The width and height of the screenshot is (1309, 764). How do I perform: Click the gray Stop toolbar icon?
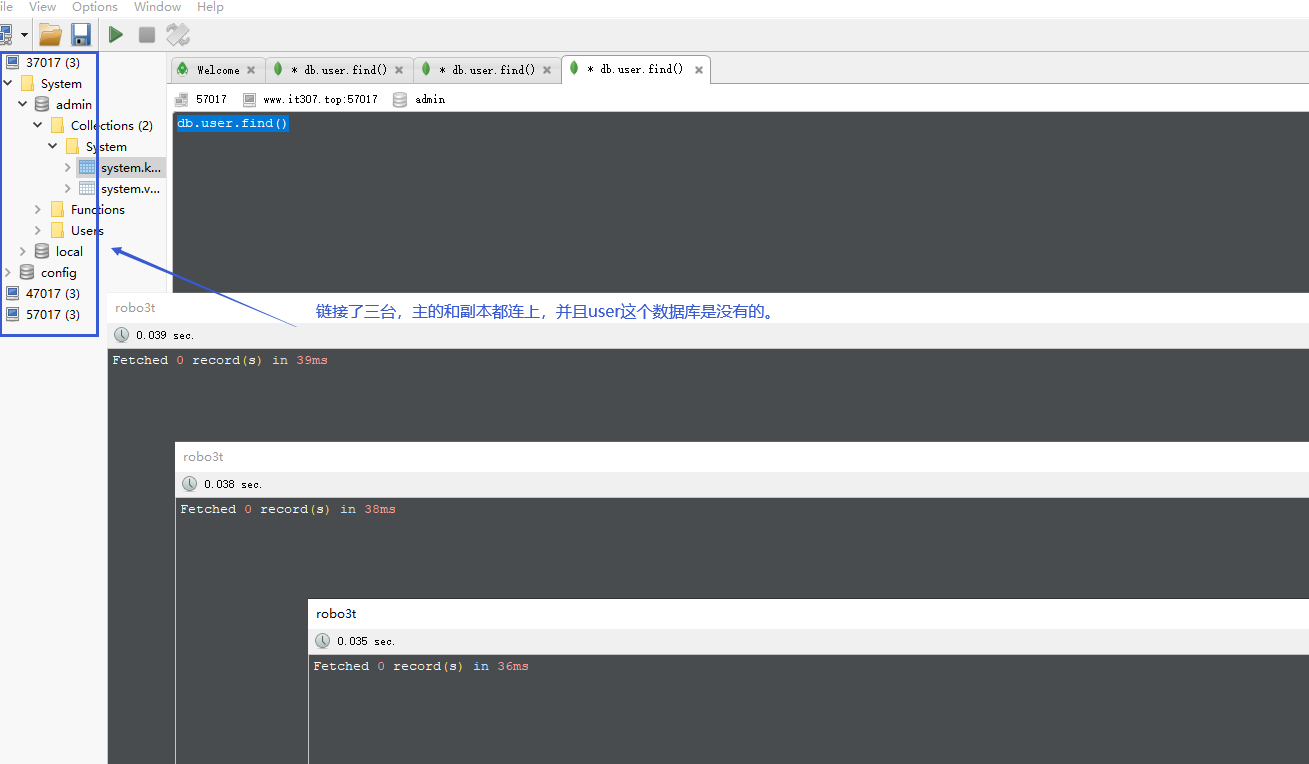[x=147, y=35]
